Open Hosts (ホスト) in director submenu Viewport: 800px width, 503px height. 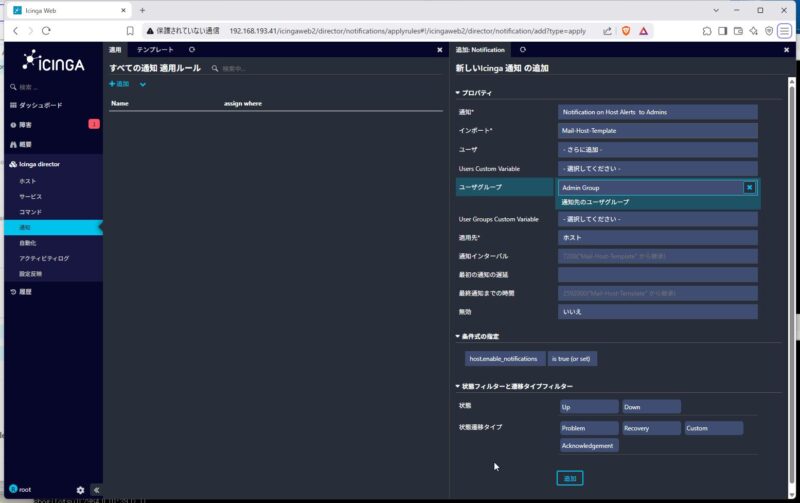click(x=28, y=181)
